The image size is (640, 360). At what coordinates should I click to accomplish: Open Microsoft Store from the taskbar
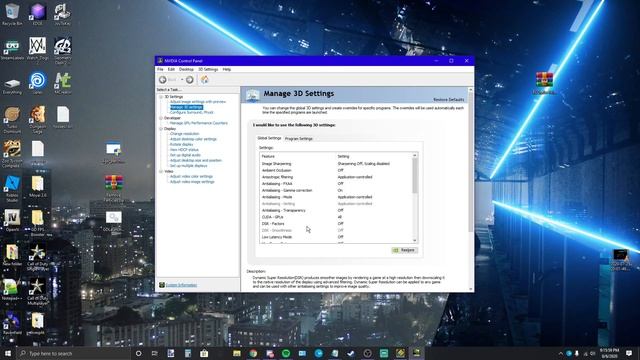click(x=204, y=353)
